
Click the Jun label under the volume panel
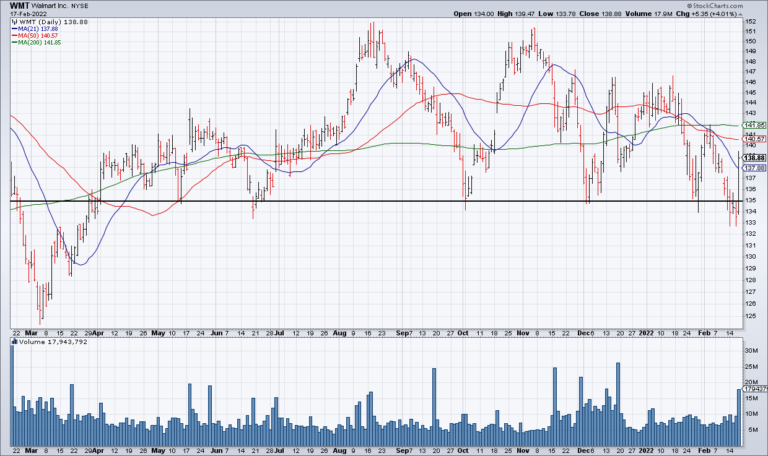pyautogui.click(x=216, y=450)
